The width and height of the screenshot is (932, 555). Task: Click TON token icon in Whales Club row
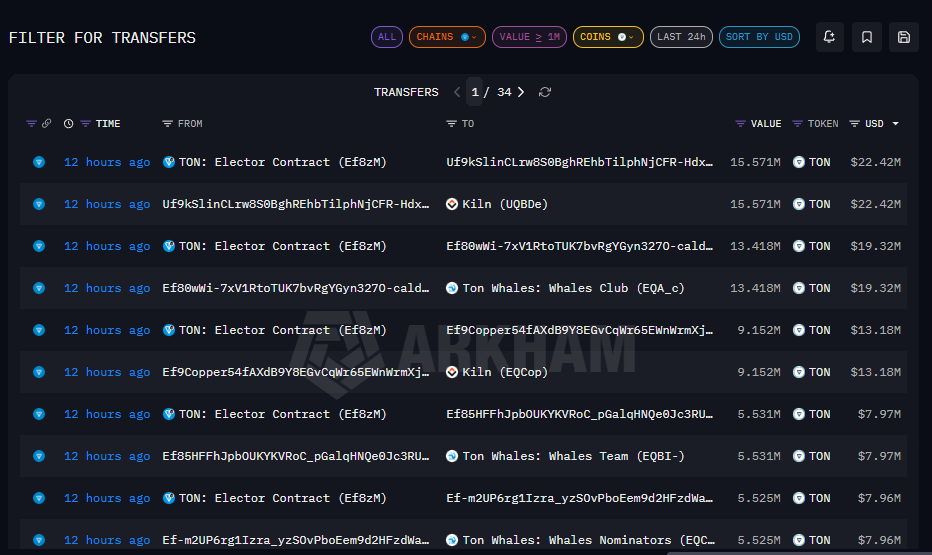799,288
